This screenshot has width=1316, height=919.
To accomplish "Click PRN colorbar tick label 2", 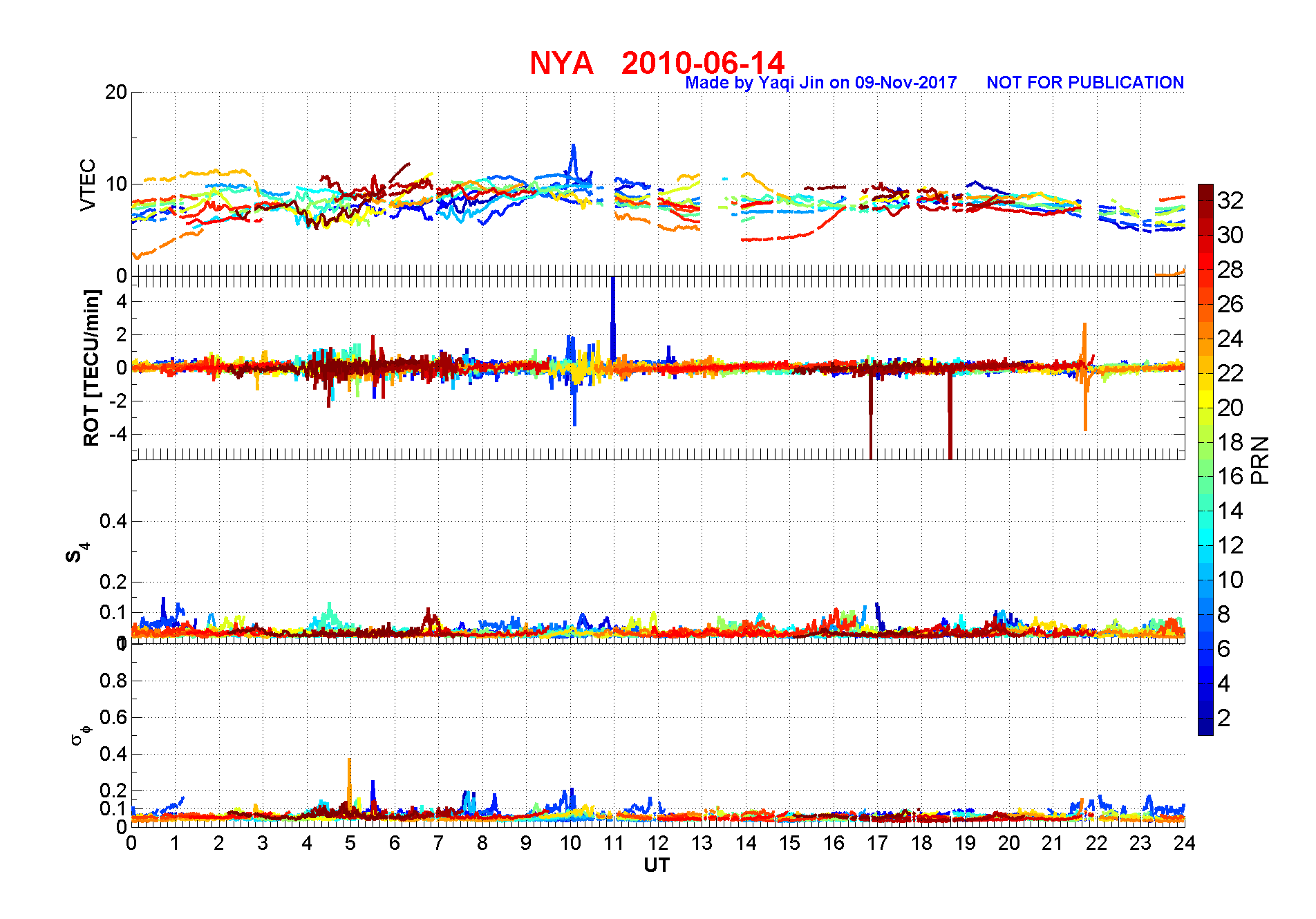I will coord(1224,718).
